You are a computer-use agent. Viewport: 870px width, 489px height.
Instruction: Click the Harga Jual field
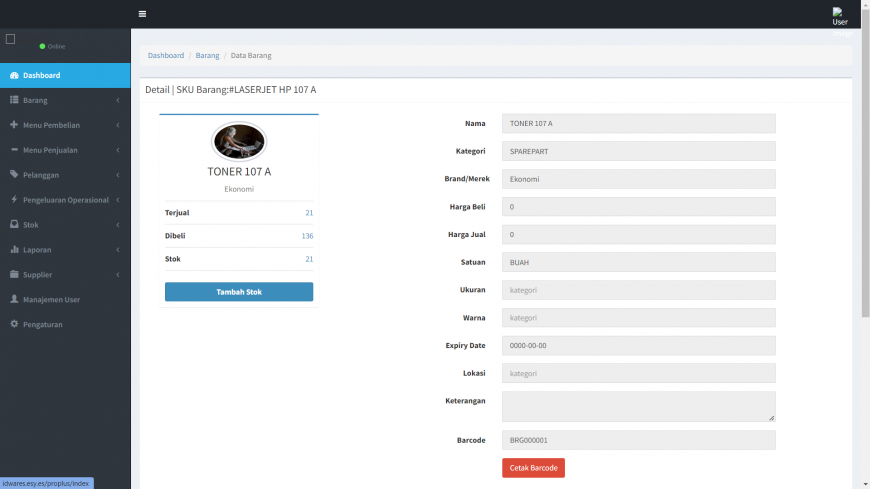click(x=639, y=235)
